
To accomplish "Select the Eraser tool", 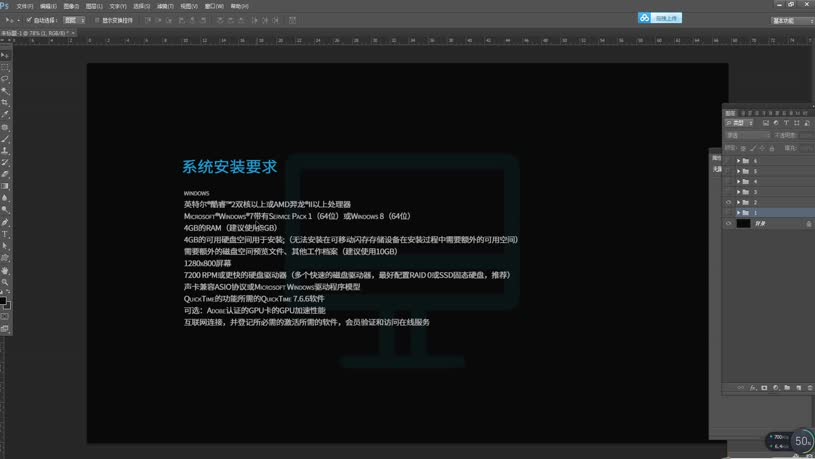I will (x=5, y=175).
